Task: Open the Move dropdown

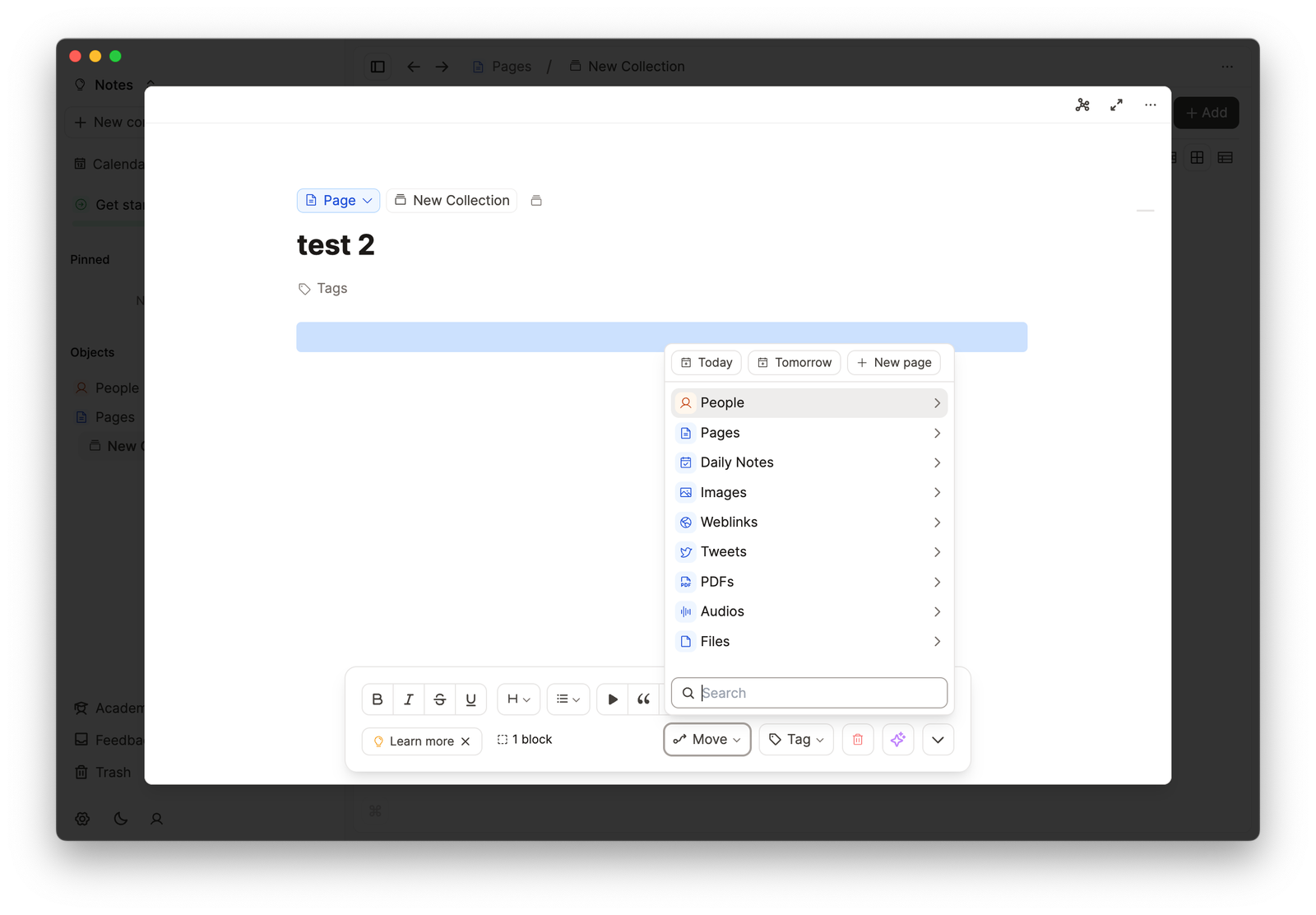Action: click(x=707, y=740)
